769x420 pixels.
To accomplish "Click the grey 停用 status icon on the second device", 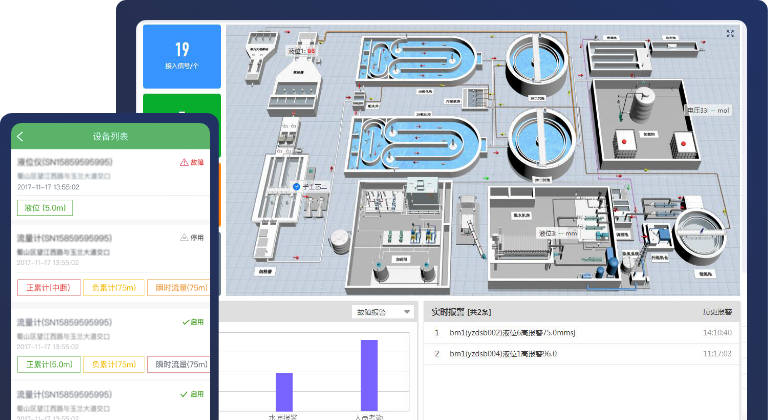I will pyautogui.click(x=184, y=238).
